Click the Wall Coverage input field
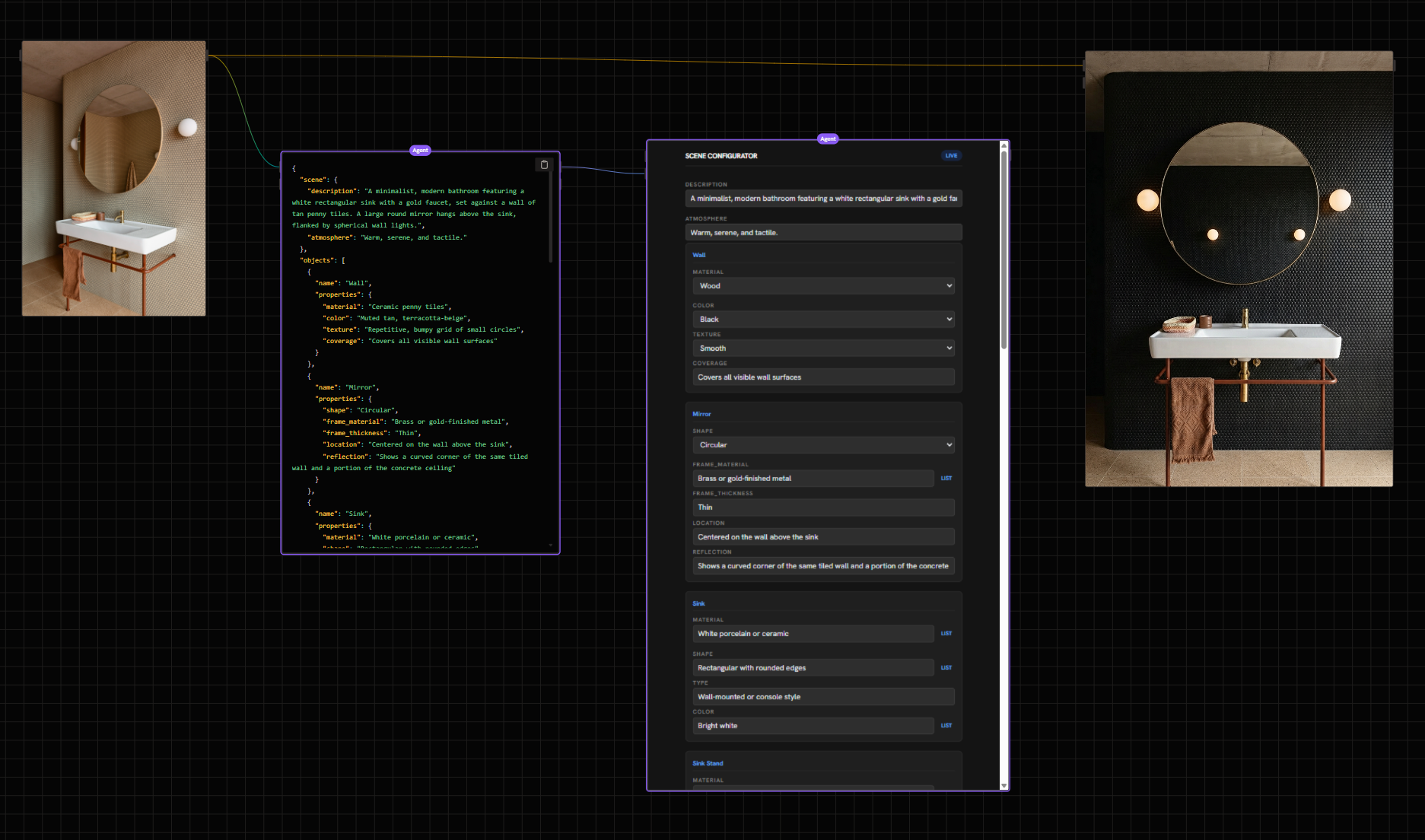1425x840 pixels. [823, 377]
